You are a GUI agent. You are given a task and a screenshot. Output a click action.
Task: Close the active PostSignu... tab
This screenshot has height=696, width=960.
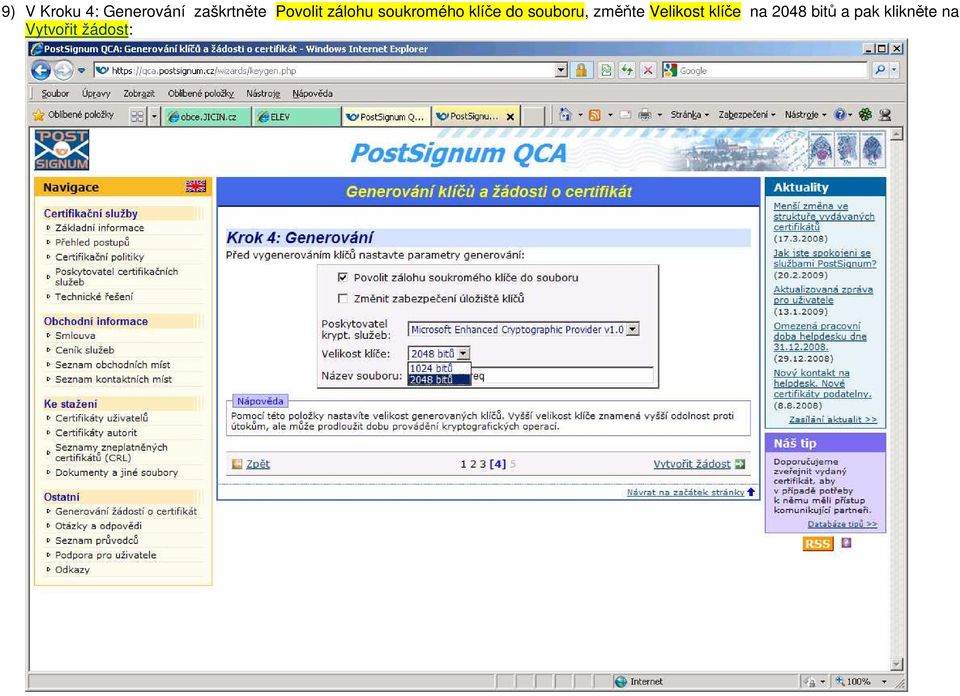pyautogui.click(x=510, y=117)
